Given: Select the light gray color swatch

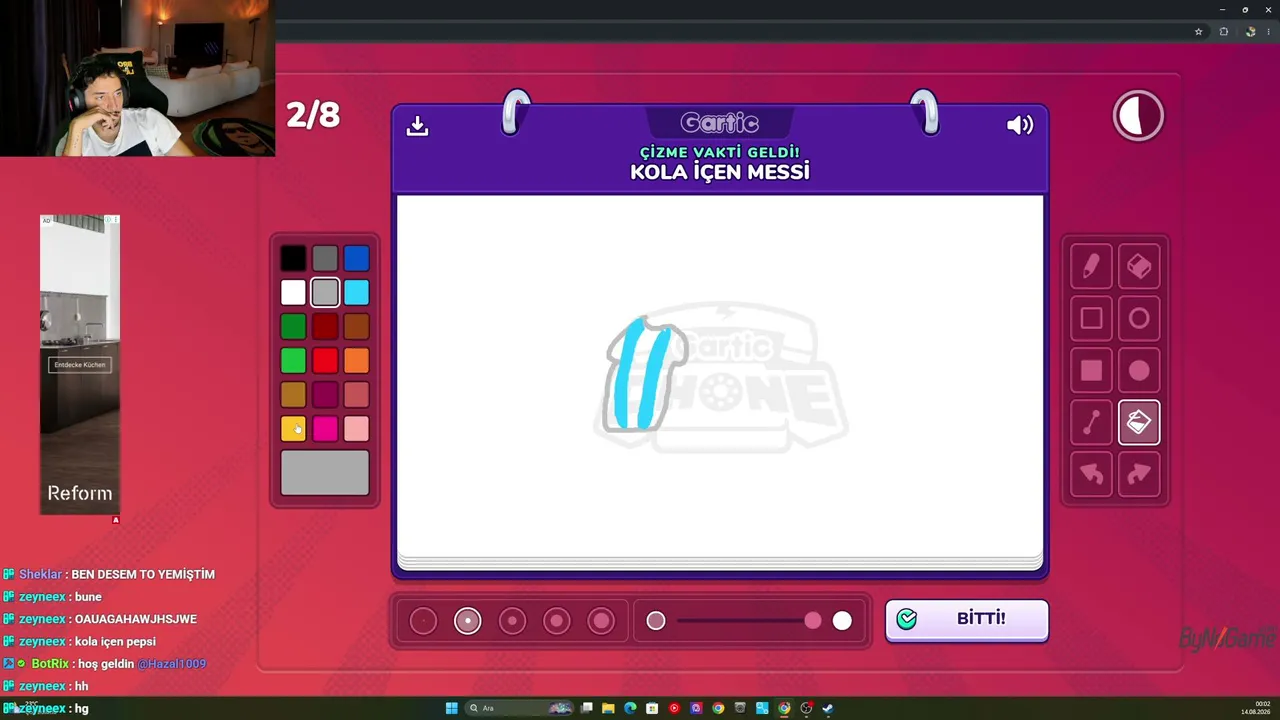Looking at the screenshot, I should click(x=325, y=293).
